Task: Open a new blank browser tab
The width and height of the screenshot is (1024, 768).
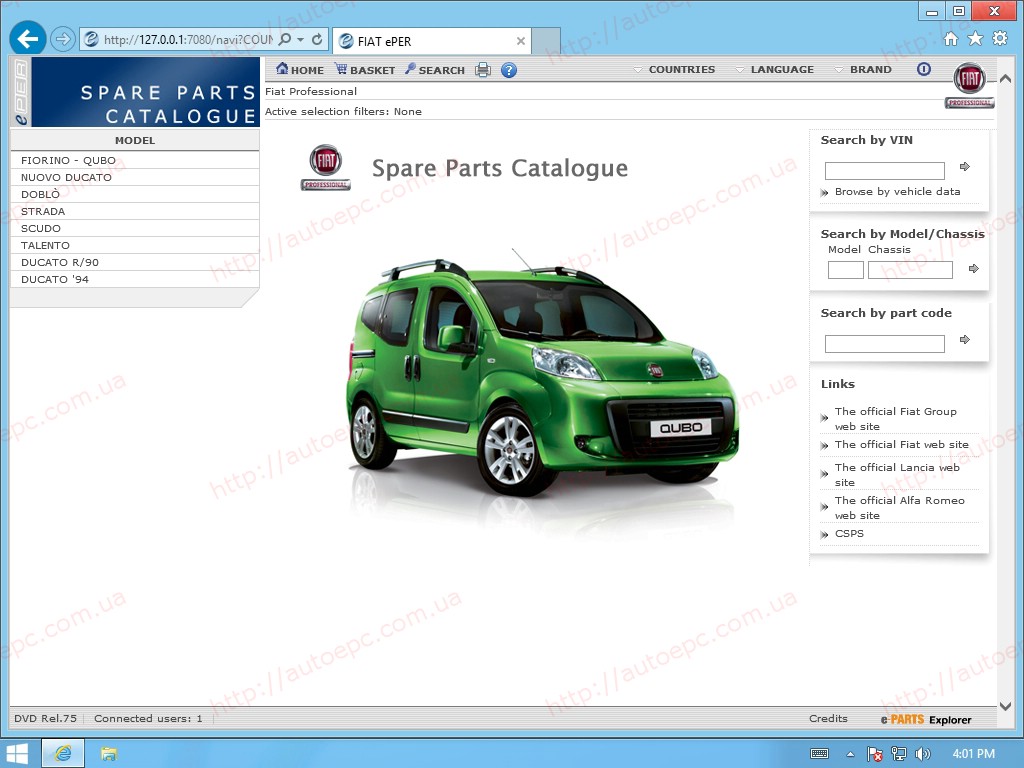Action: [546, 41]
